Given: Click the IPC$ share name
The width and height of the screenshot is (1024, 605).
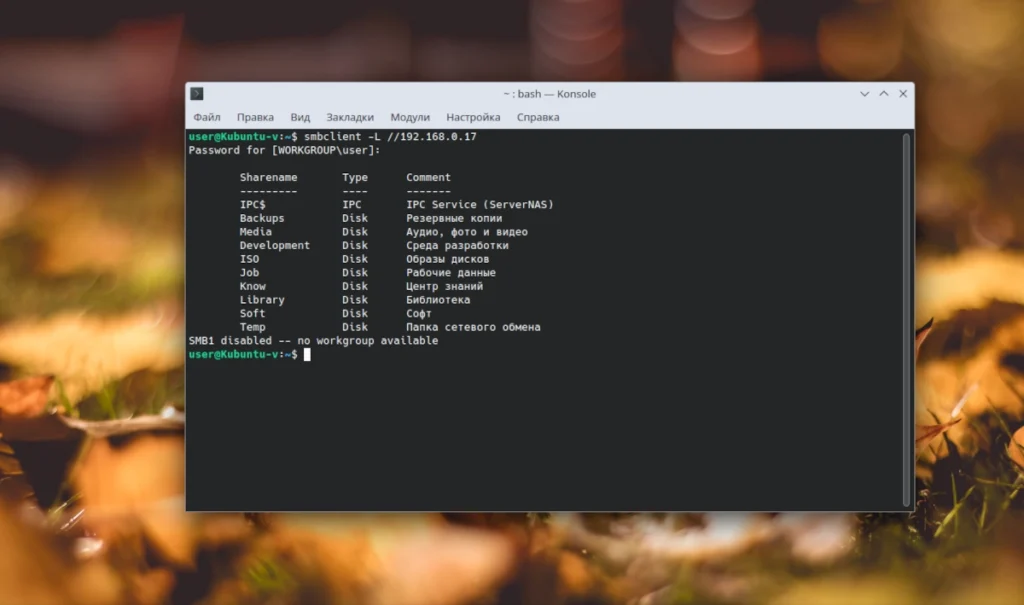Looking at the screenshot, I should [253, 204].
